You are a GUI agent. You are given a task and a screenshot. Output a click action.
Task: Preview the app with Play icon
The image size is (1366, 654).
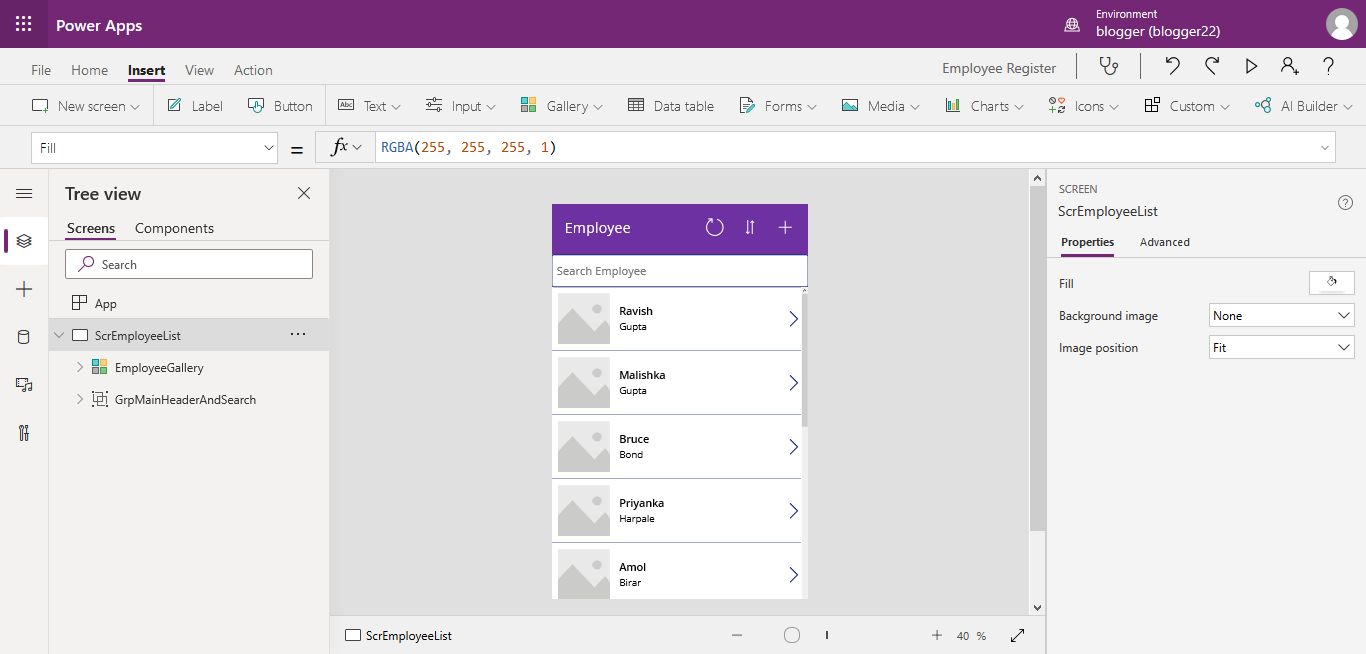point(1251,66)
